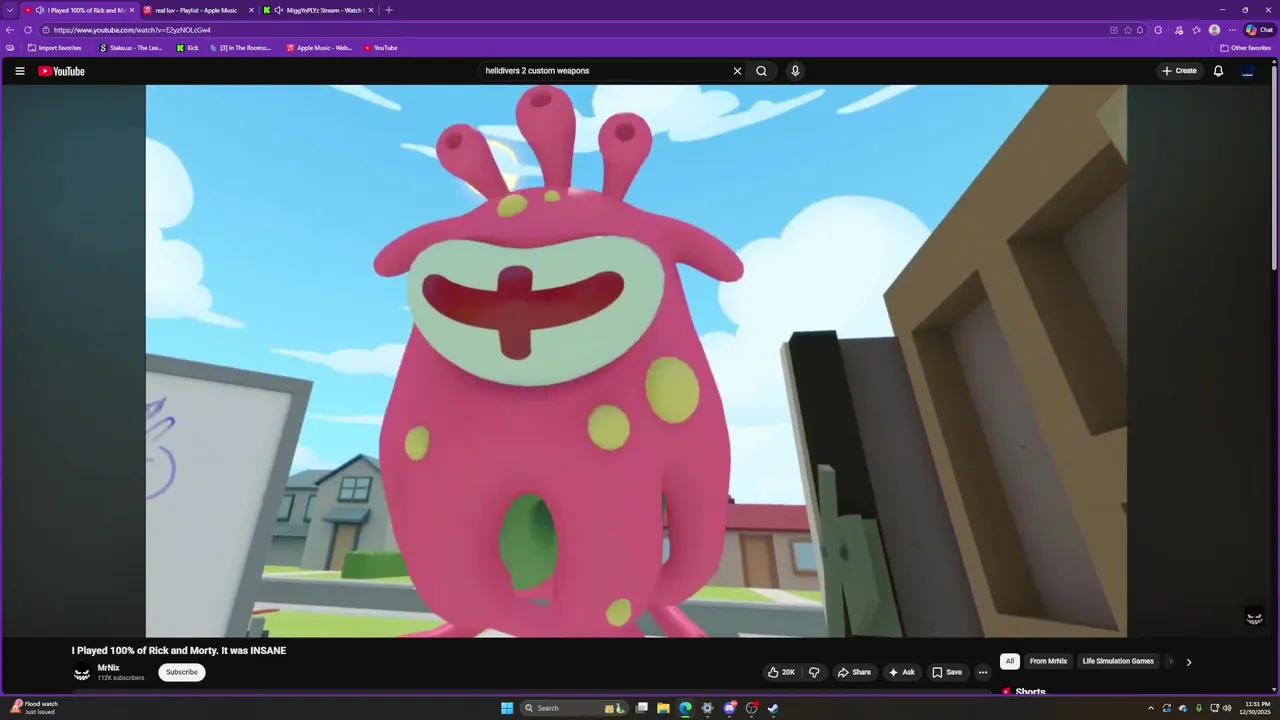
Task: Open Copilot Chat button
Action: pos(1259,30)
